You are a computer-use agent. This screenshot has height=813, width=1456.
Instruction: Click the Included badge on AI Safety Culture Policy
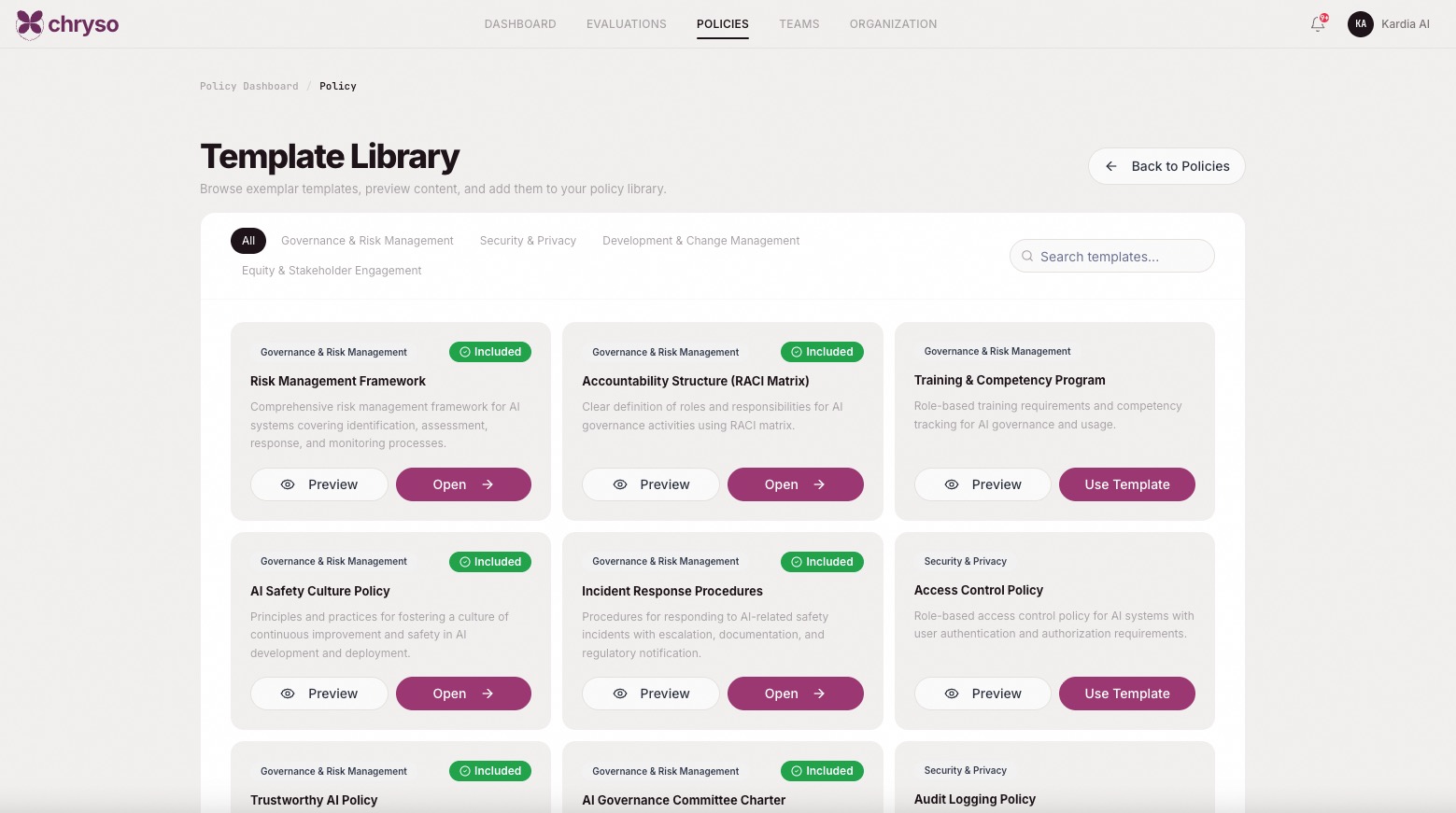(x=489, y=562)
